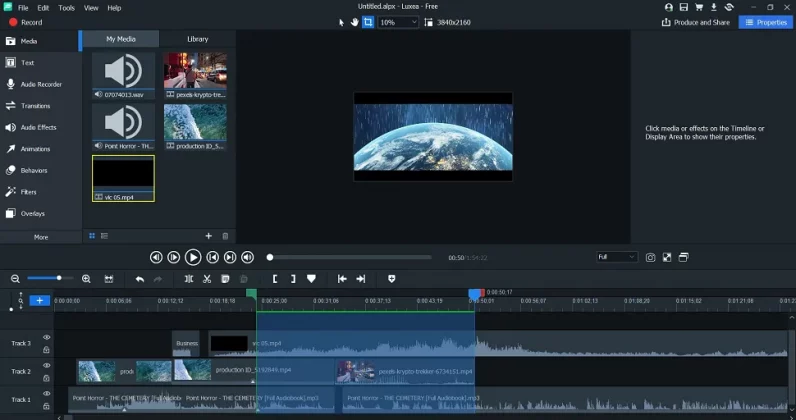Click the timeline zoom slider handle
796x420 pixels.
pos(59,278)
